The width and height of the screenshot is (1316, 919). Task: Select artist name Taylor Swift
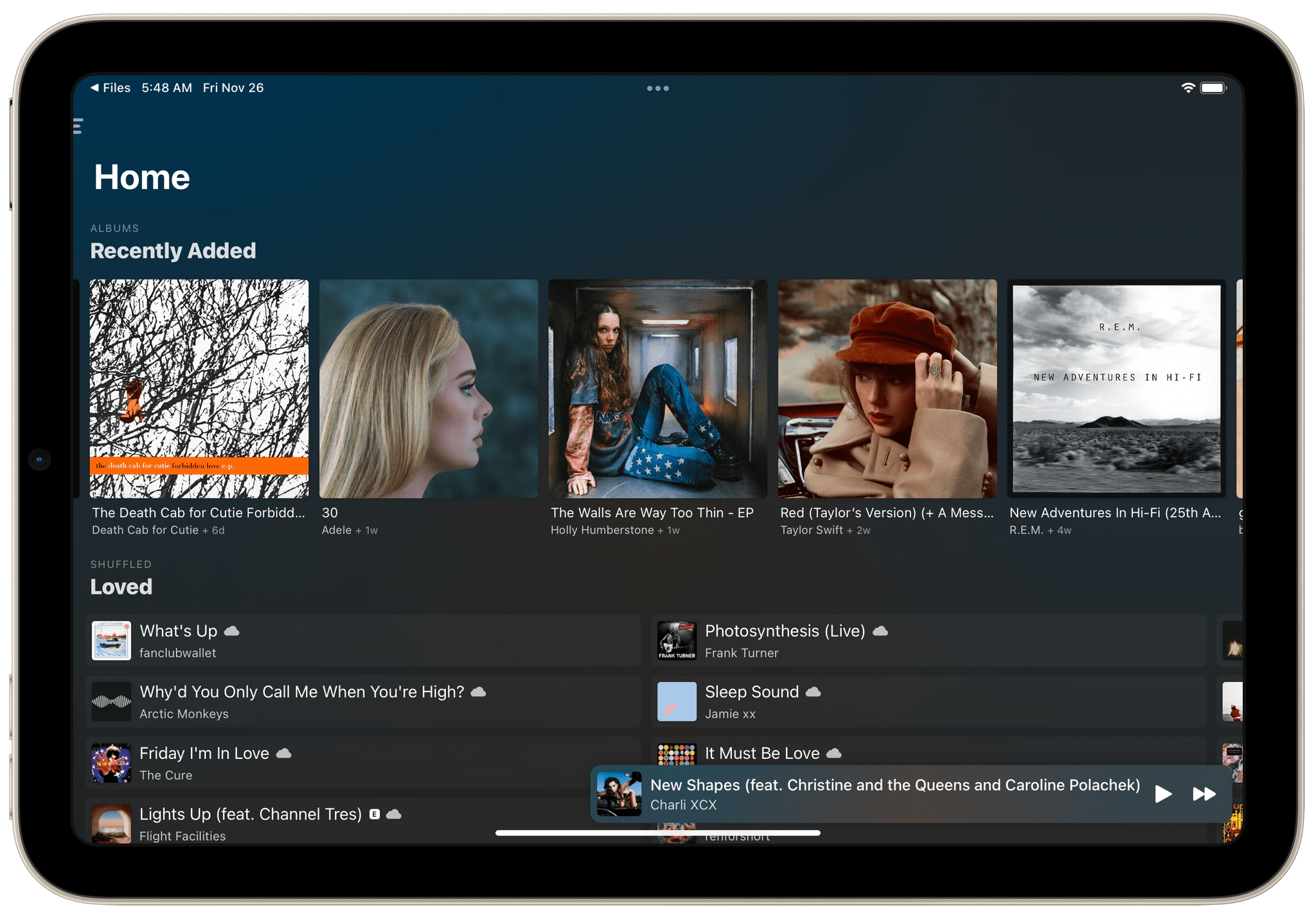tap(812, 530)
